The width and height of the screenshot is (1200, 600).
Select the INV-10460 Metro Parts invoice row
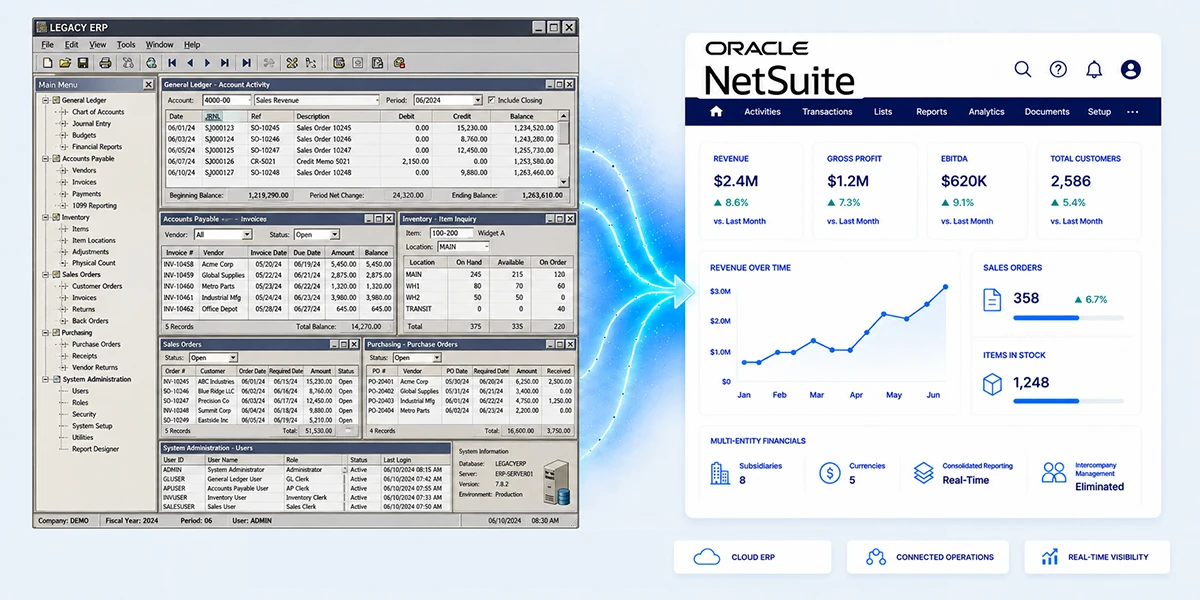point(277,286)
